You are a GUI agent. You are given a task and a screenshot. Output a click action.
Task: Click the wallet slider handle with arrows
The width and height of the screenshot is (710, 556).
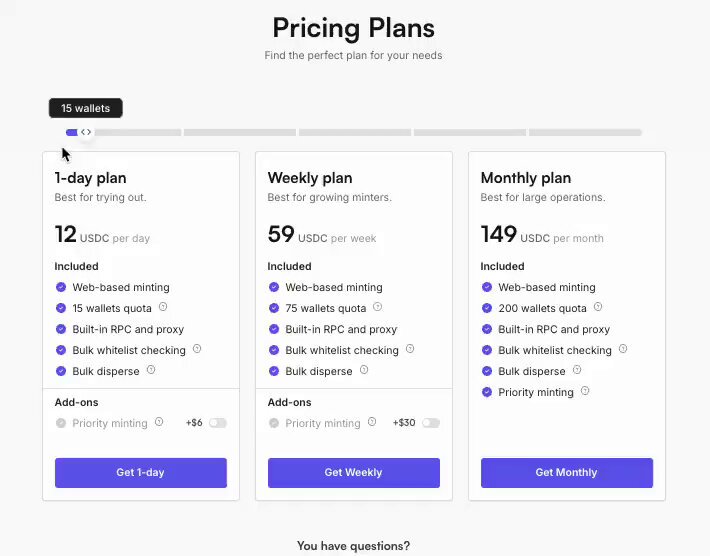[86, 132]
